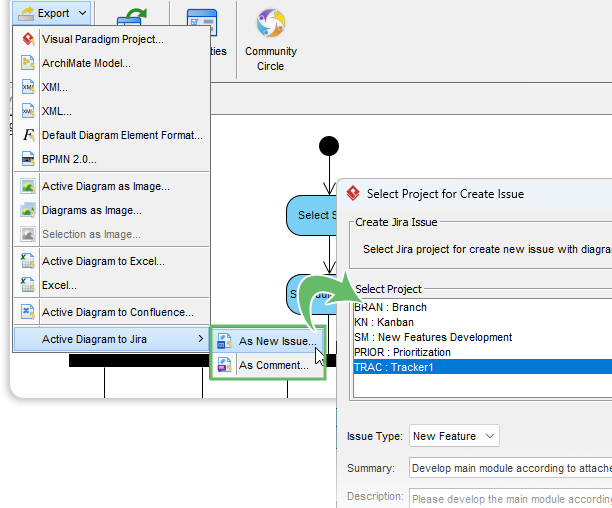Viewport: 612px width, 508px height.
Task: Click the BPMN 2.0 export icon
Action: [28, 159]
